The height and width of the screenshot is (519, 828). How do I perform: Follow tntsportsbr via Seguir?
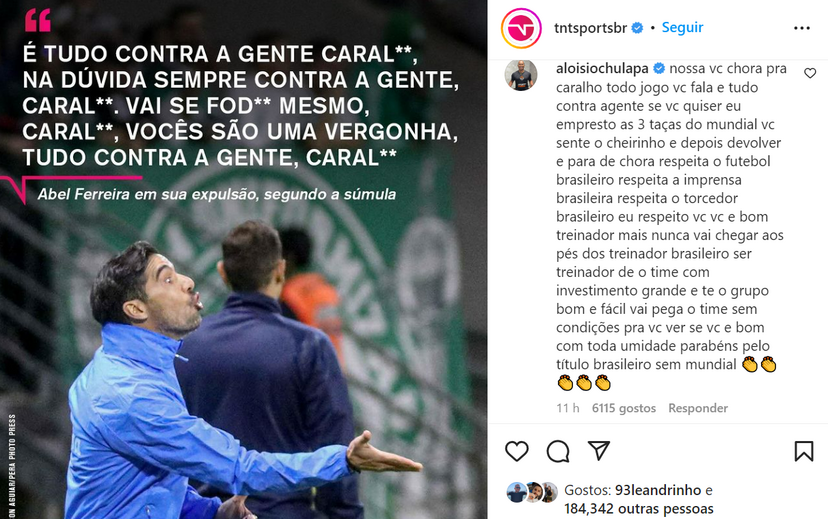pyautogui.click(x=682, y=27)
